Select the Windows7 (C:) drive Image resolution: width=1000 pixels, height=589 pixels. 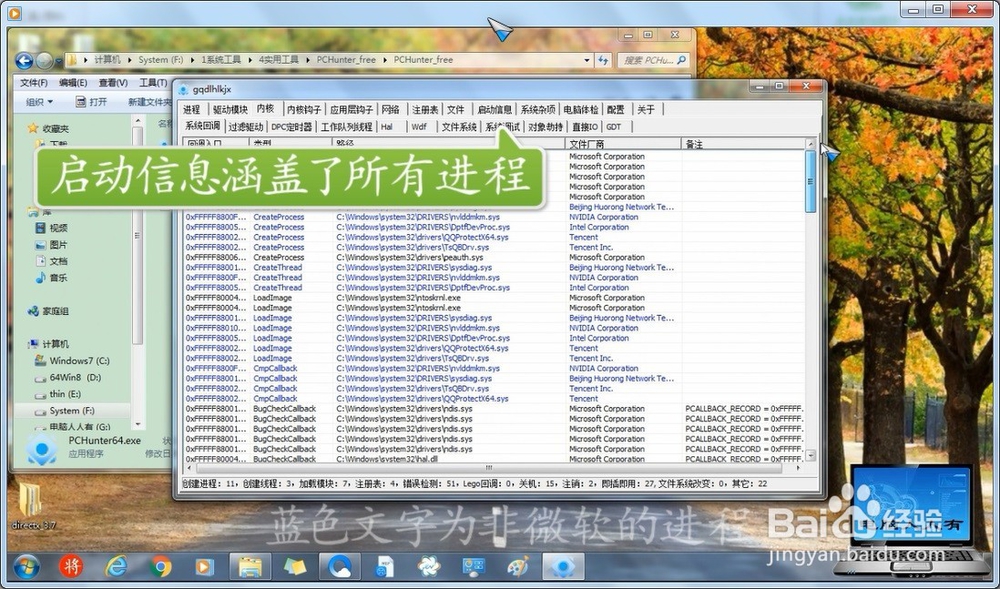[72, 361]
